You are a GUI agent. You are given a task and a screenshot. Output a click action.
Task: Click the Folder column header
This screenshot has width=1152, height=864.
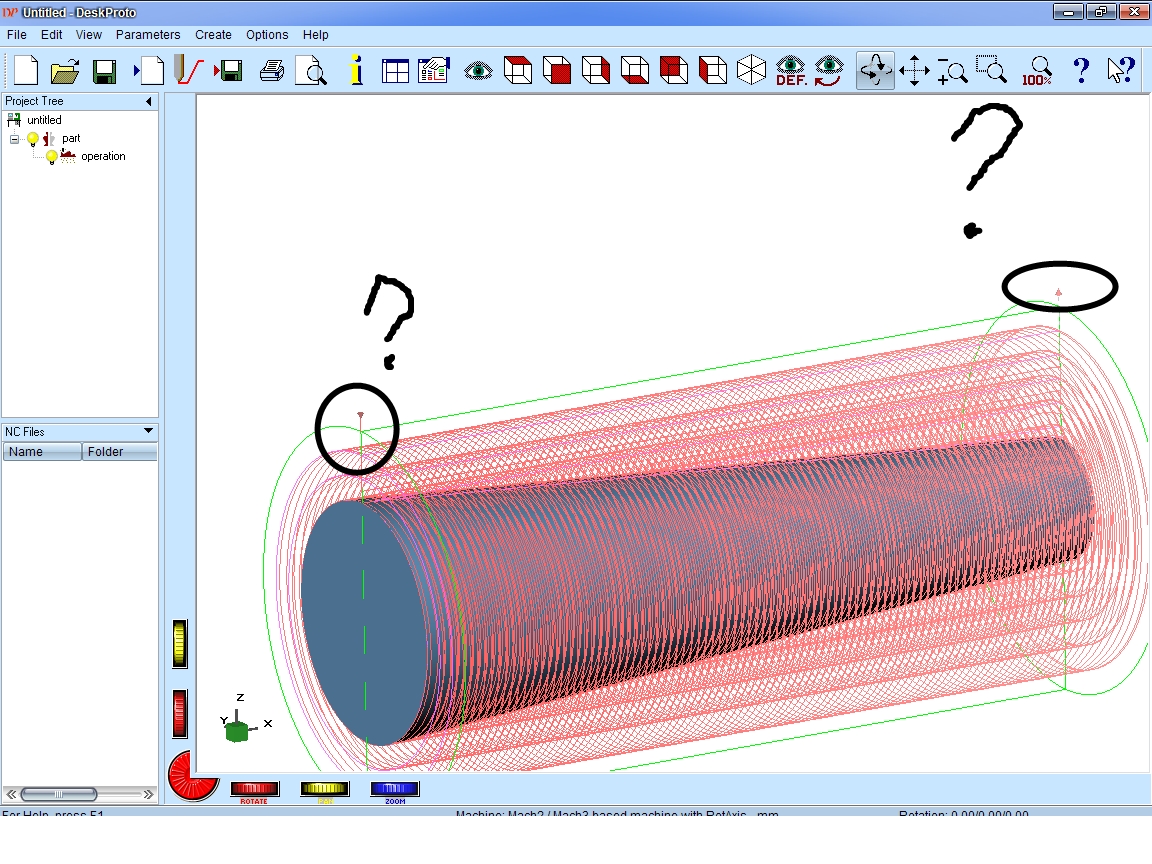119,452
